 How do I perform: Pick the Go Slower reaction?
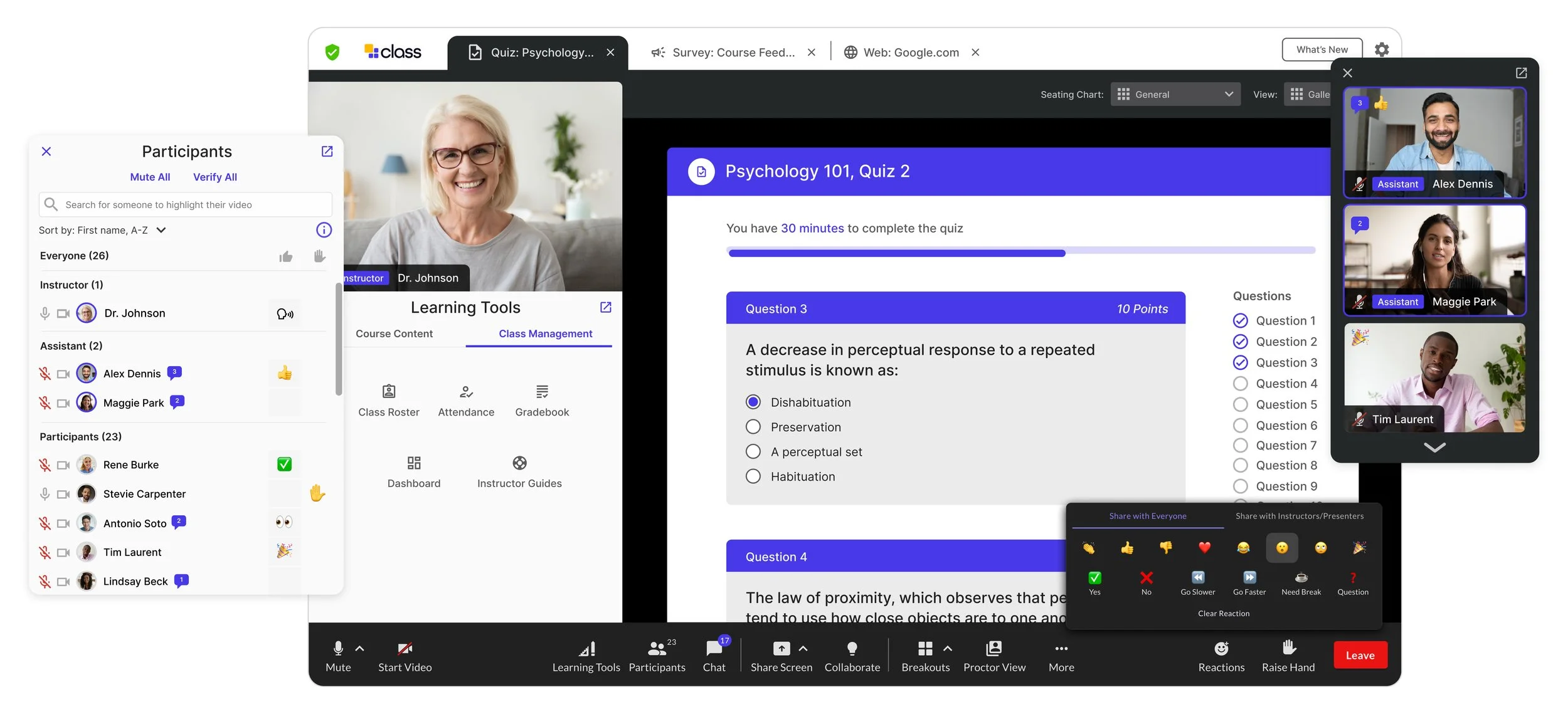click(1197, 577)
